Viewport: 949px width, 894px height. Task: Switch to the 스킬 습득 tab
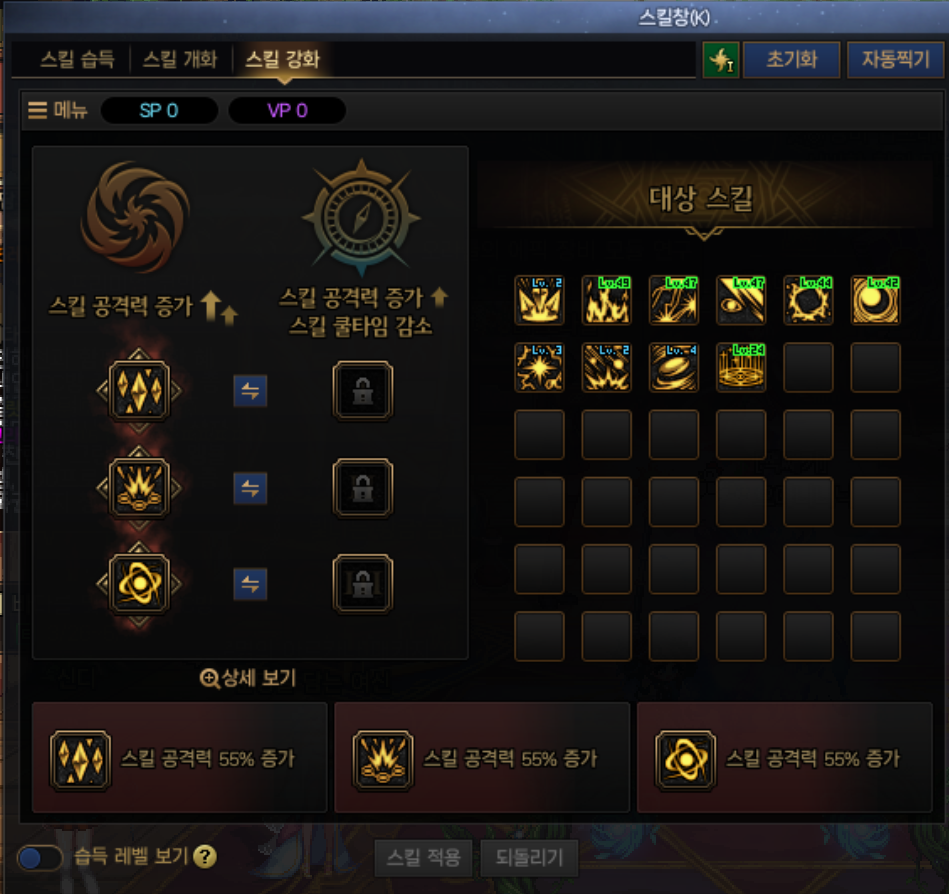(x=77, y=59)
